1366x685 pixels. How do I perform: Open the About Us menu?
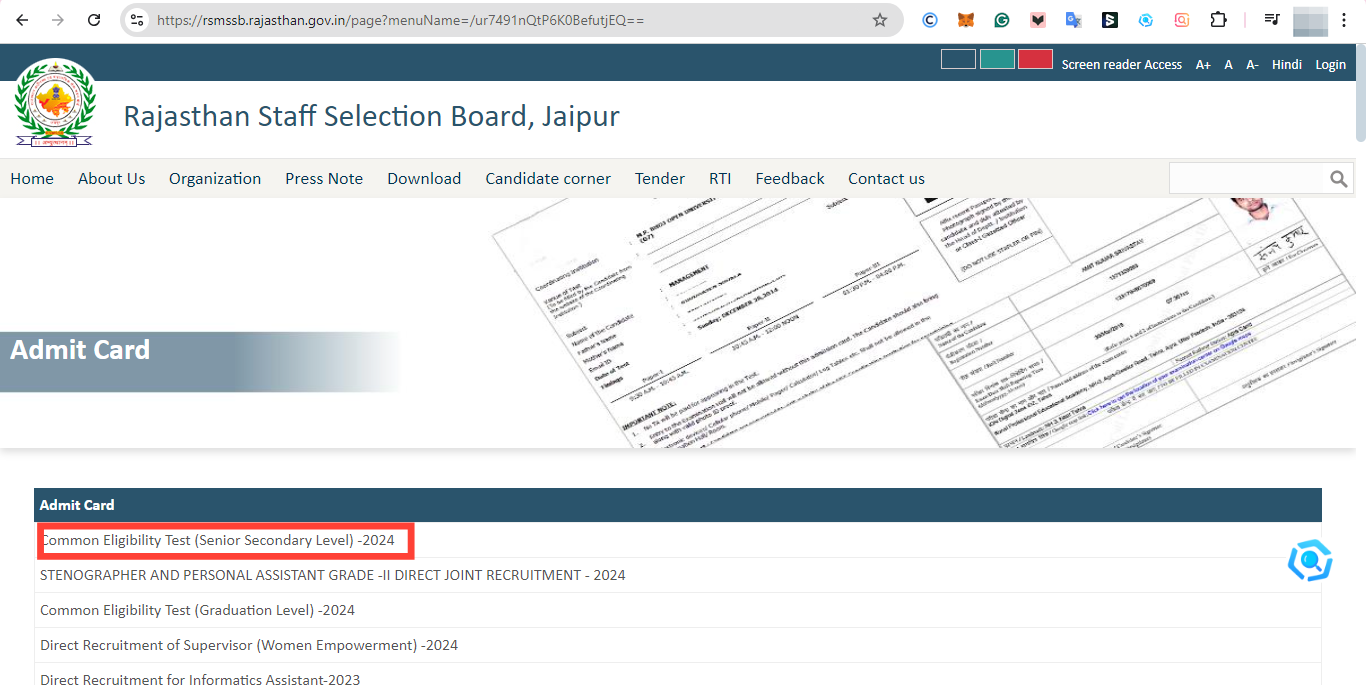112,178
